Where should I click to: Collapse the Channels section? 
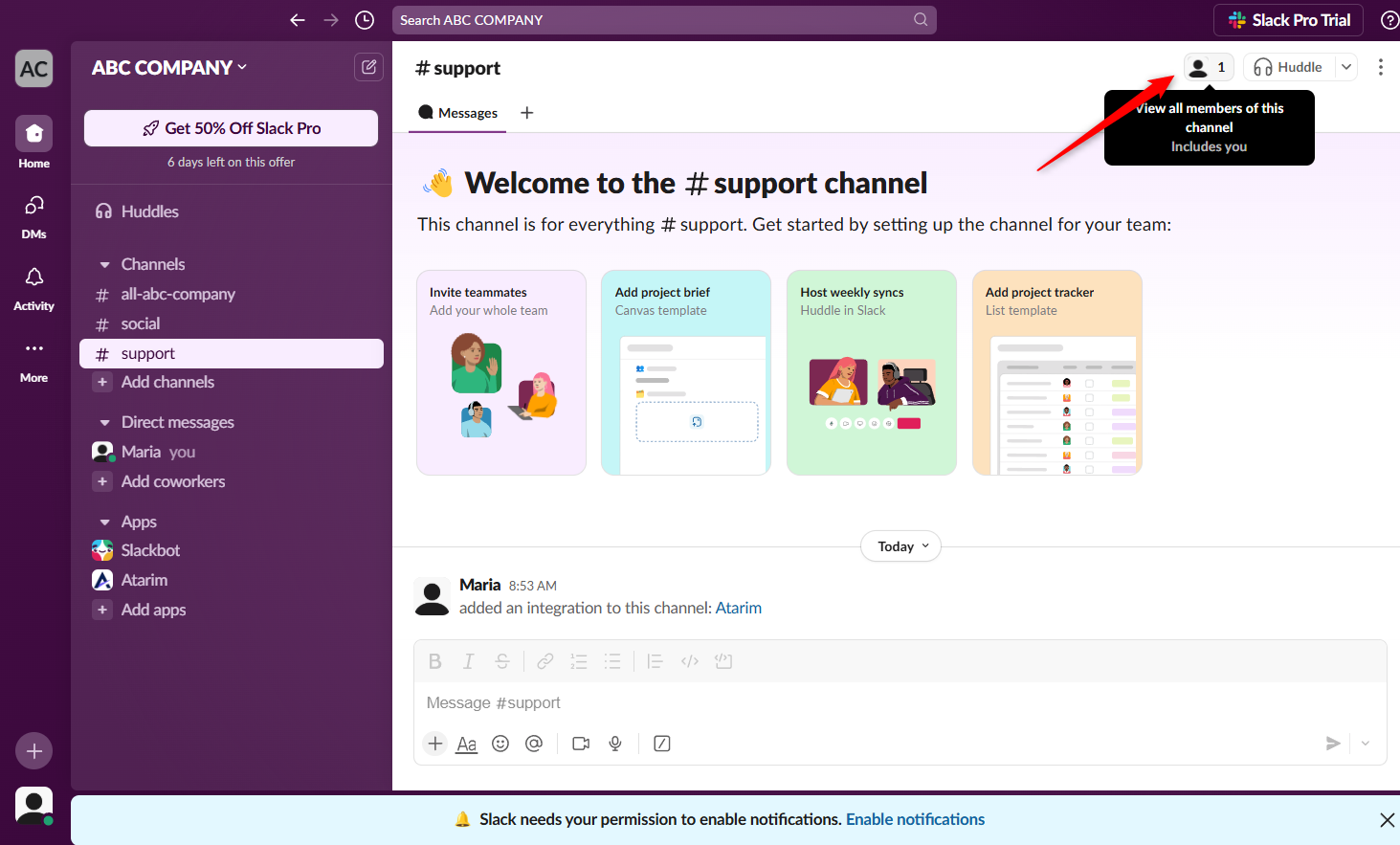point(105,265)
